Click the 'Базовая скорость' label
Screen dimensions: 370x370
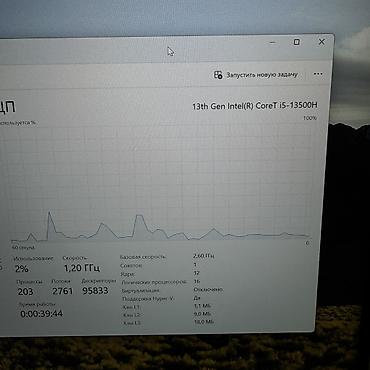[142, 257]
